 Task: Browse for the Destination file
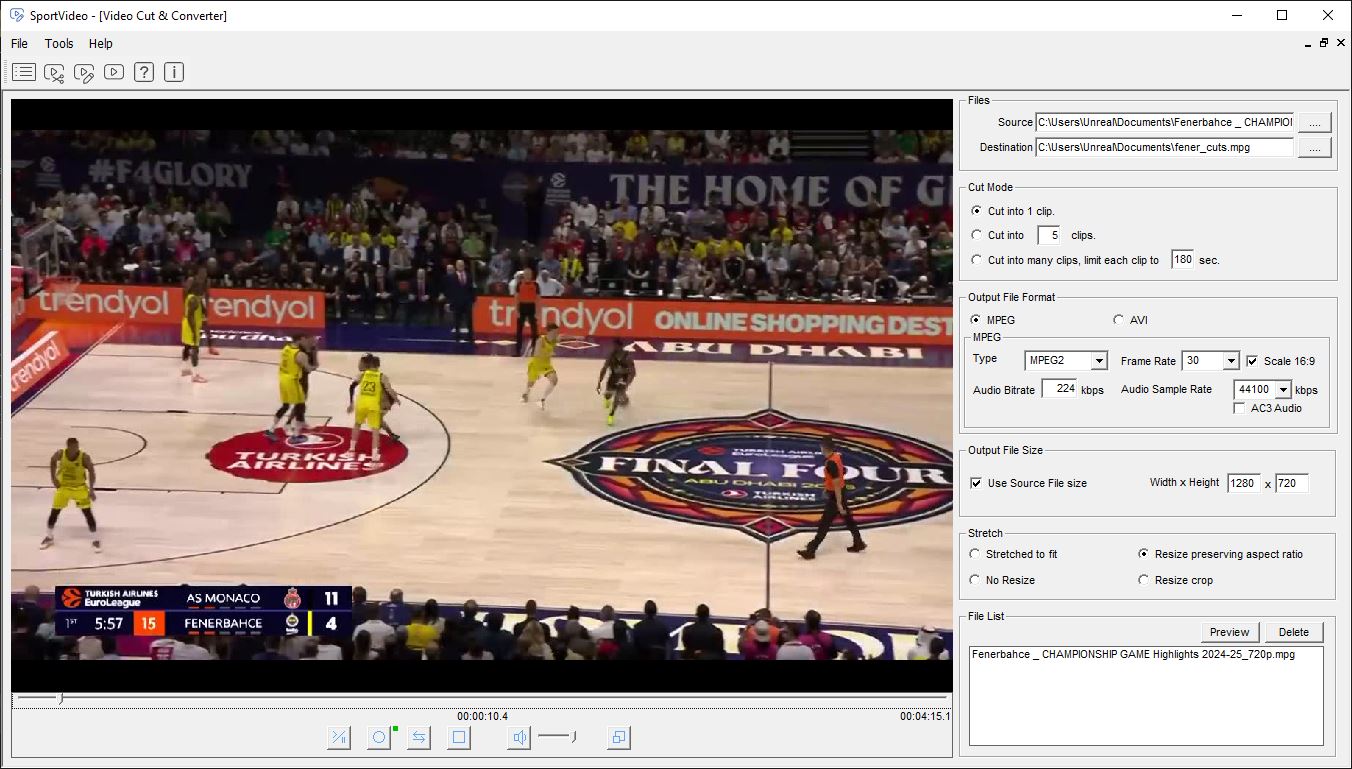[1315, 147]
